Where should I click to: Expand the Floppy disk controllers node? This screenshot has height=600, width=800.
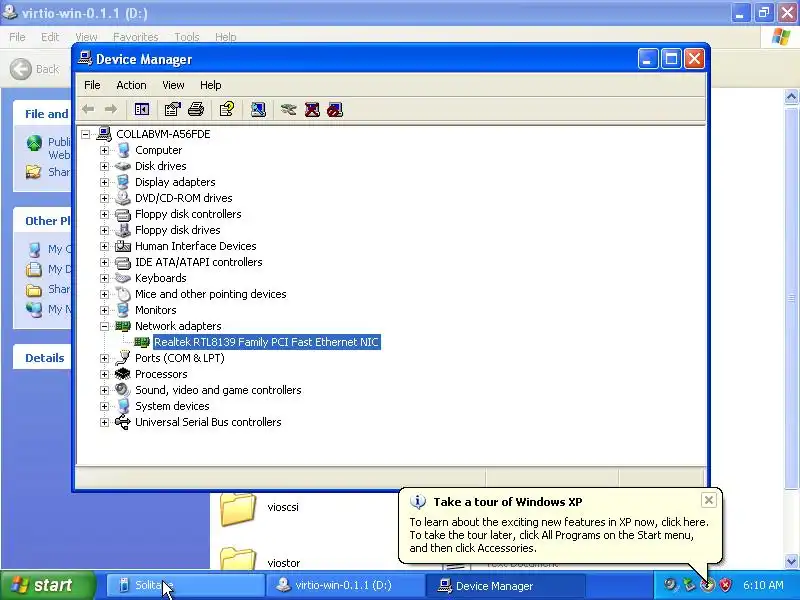click(x=104, y=214)
